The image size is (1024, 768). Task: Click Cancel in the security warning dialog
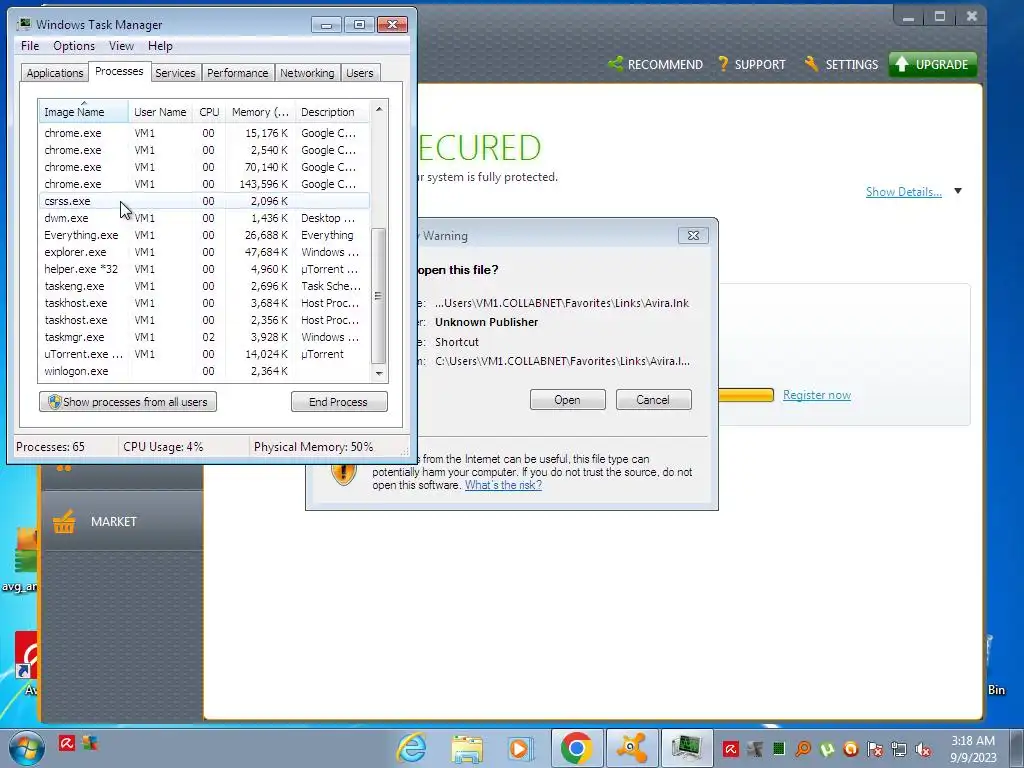[653, 400]
